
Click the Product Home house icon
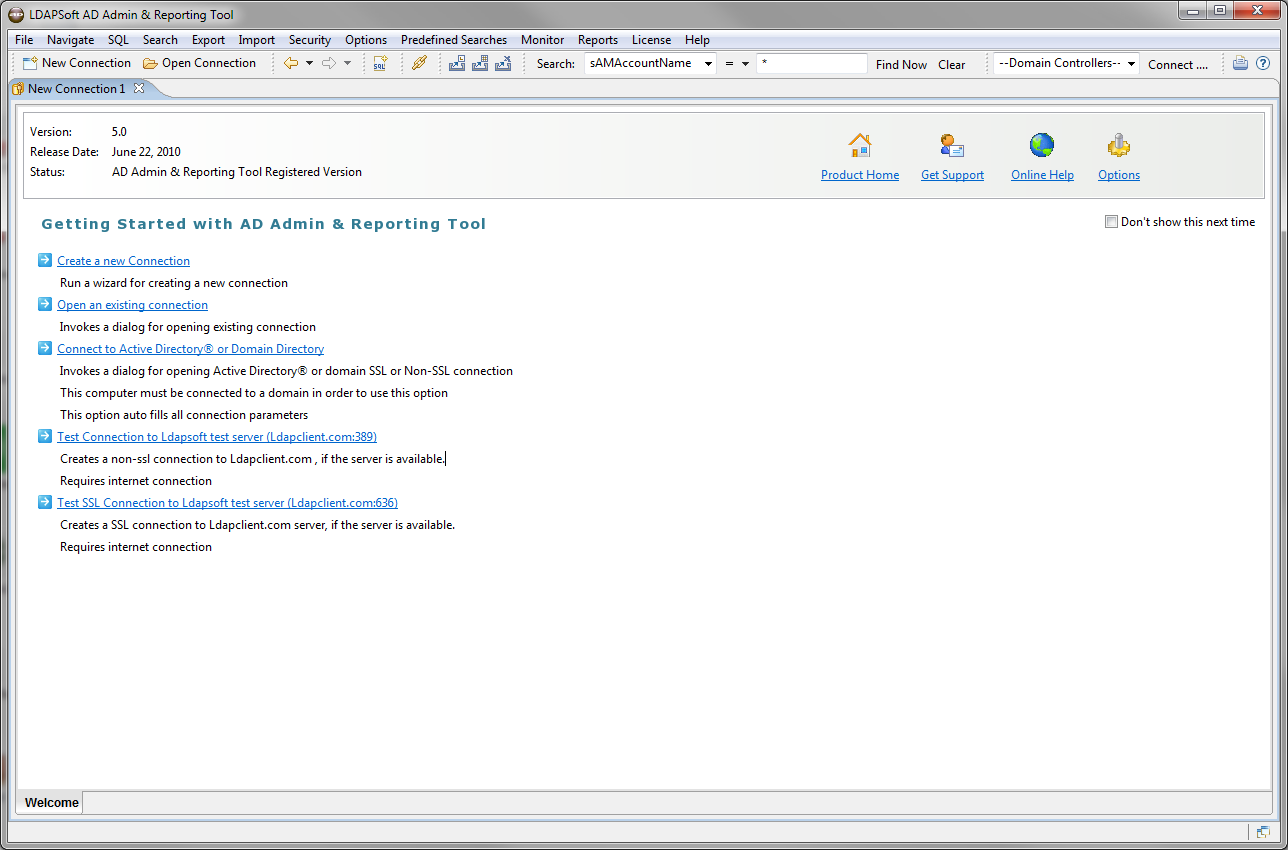tap(860, 145)
